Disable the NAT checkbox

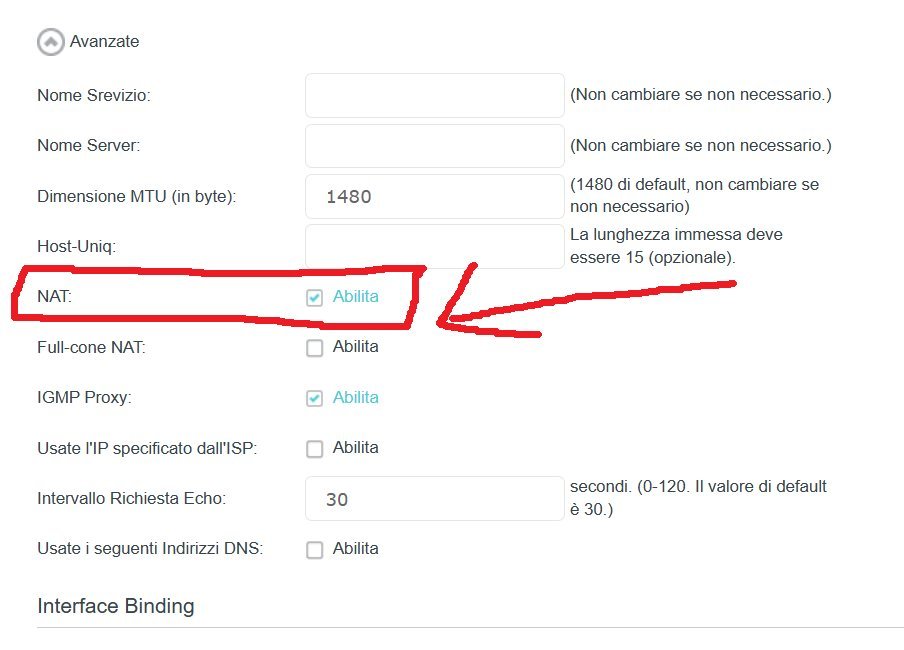coord(315,298)
